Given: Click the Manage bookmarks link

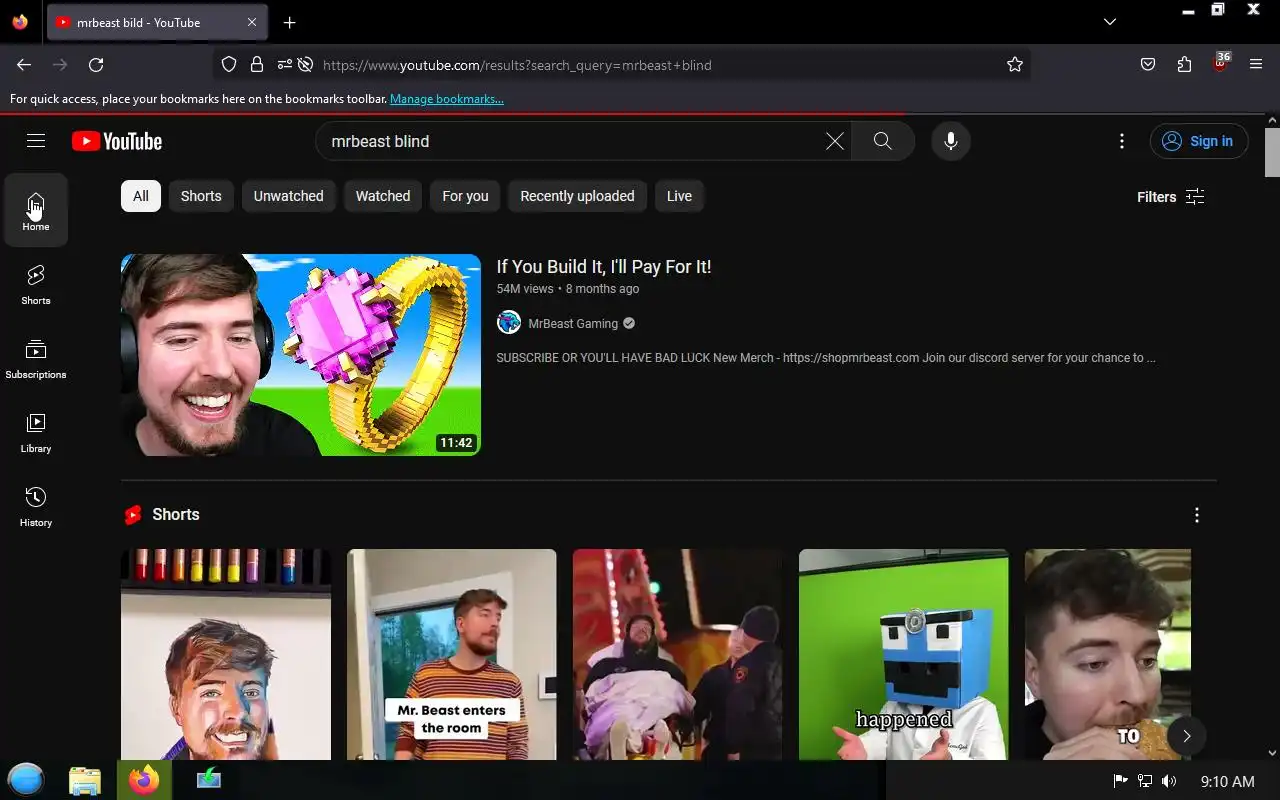Looking at the screenshot, I should 447,99.
